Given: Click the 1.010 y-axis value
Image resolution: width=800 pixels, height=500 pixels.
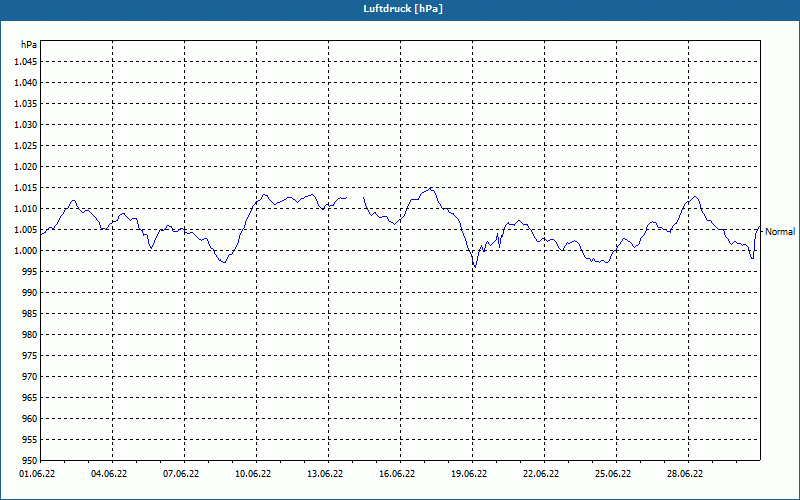Looking at the screenshot, I should click(26, 209).
